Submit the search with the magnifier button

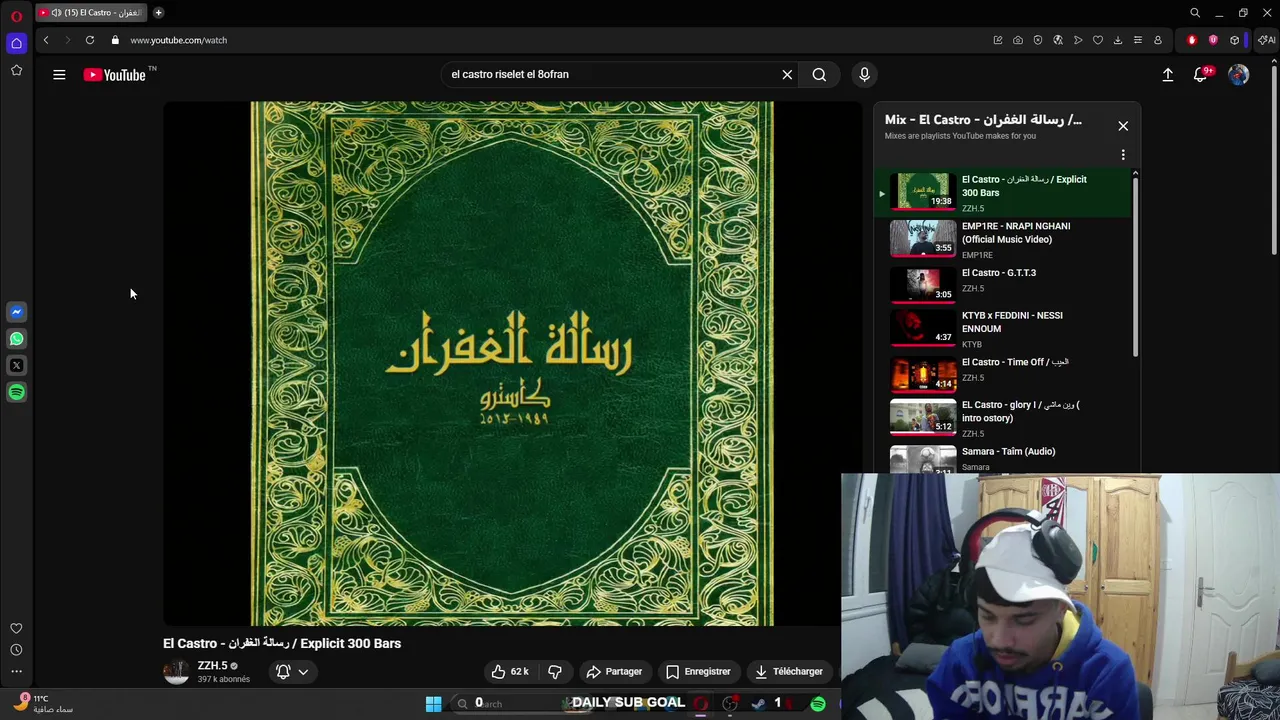pos(819,75)
